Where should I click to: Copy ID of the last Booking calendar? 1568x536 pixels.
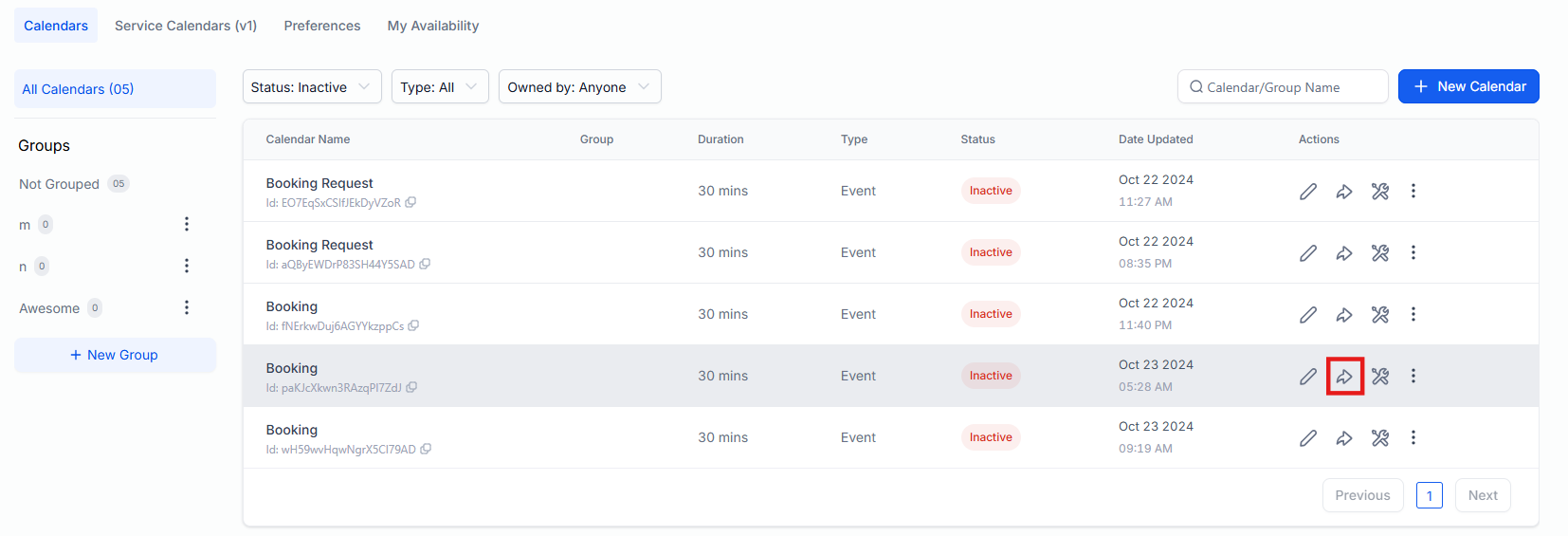point(426,450)
